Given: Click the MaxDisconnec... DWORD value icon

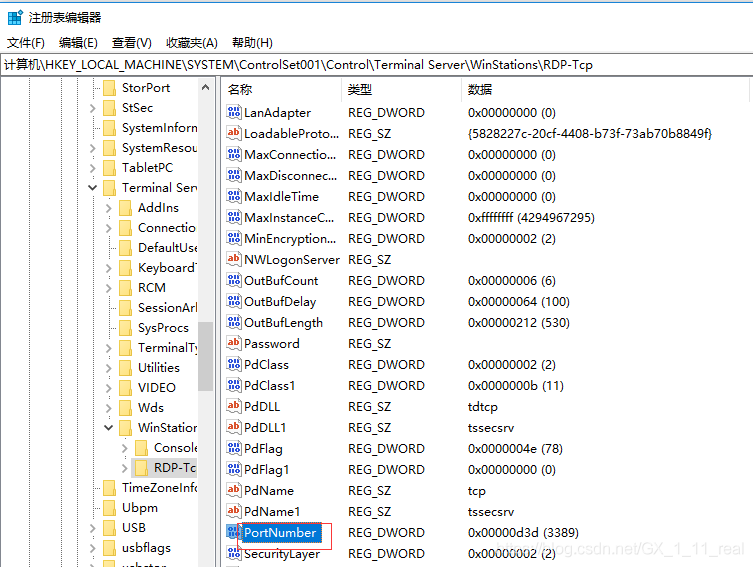Looking at the screenshot, I should pyautogui.click(x=234, y=175).
